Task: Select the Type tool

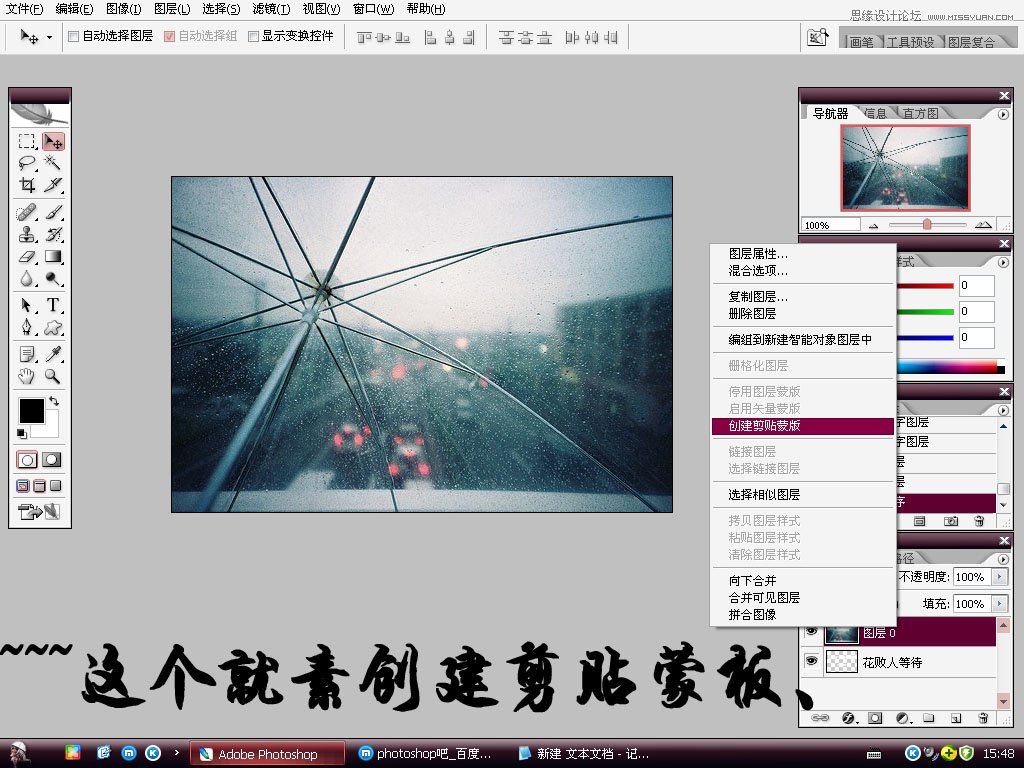Action: coord(53,305)
